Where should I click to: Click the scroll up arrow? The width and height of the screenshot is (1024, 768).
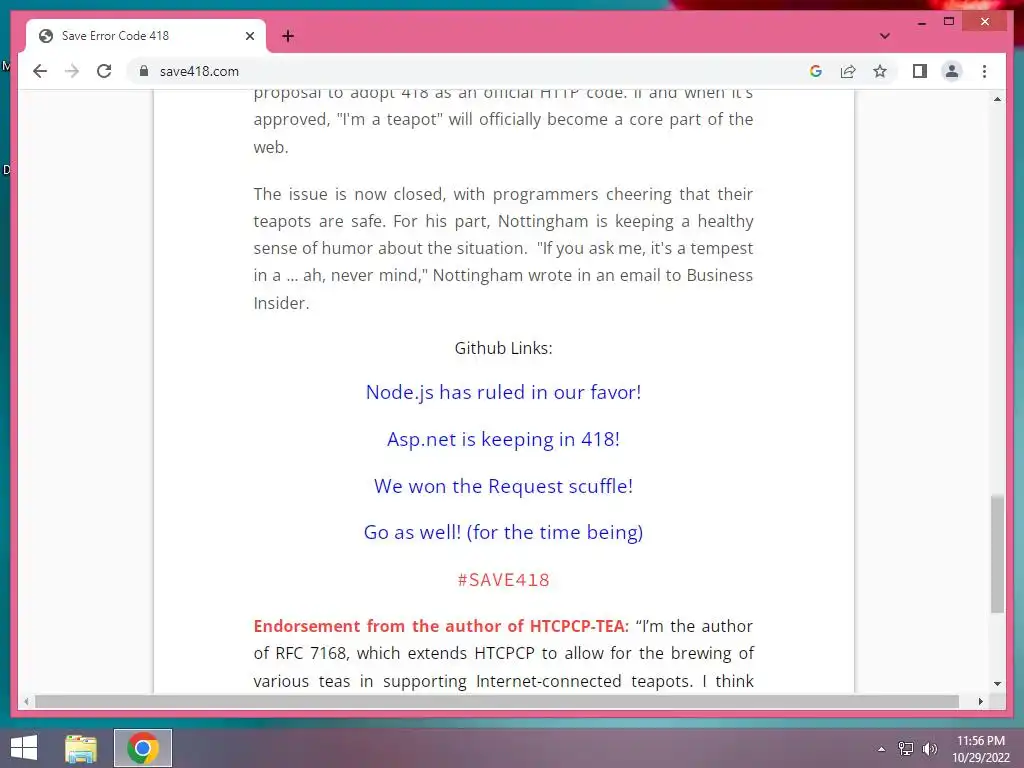(997, 99)
